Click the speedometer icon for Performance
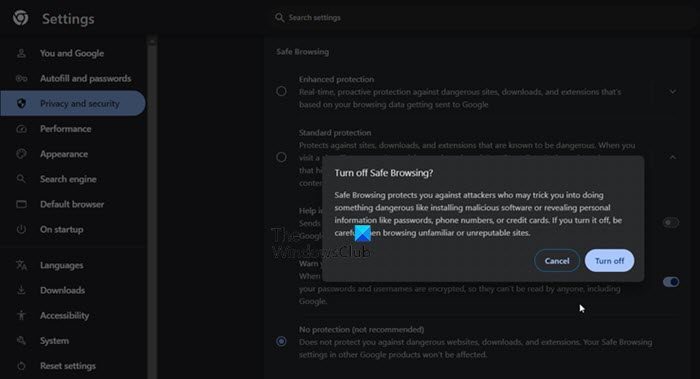This screenshot has width=700, height=379. coord(21,129)
